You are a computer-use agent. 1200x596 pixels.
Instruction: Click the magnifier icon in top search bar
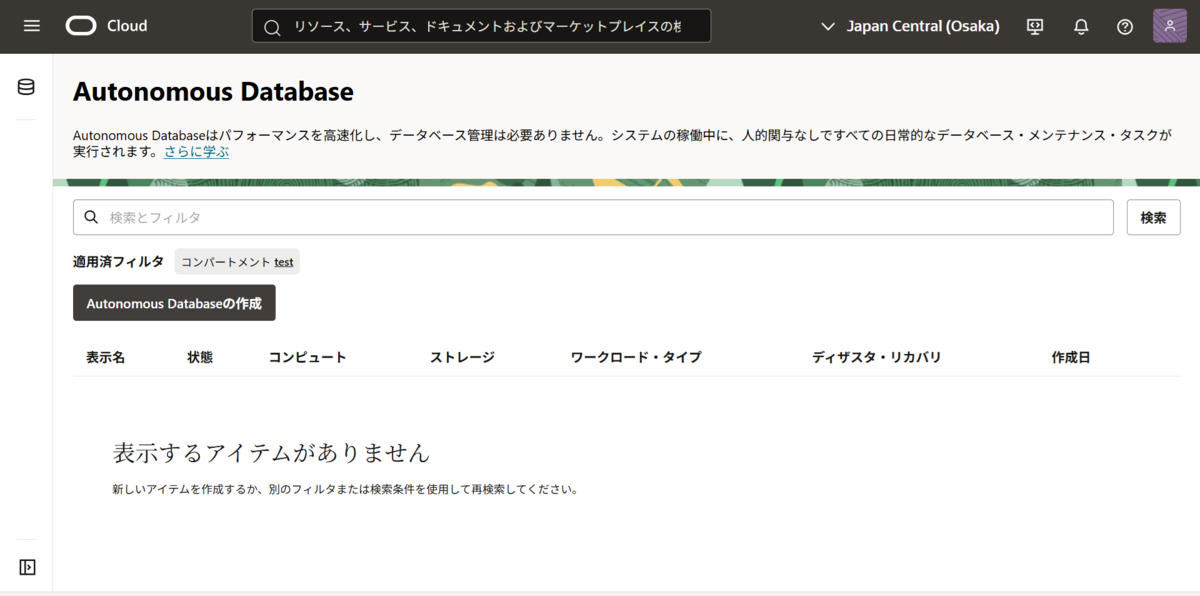[x=272, y=27]
